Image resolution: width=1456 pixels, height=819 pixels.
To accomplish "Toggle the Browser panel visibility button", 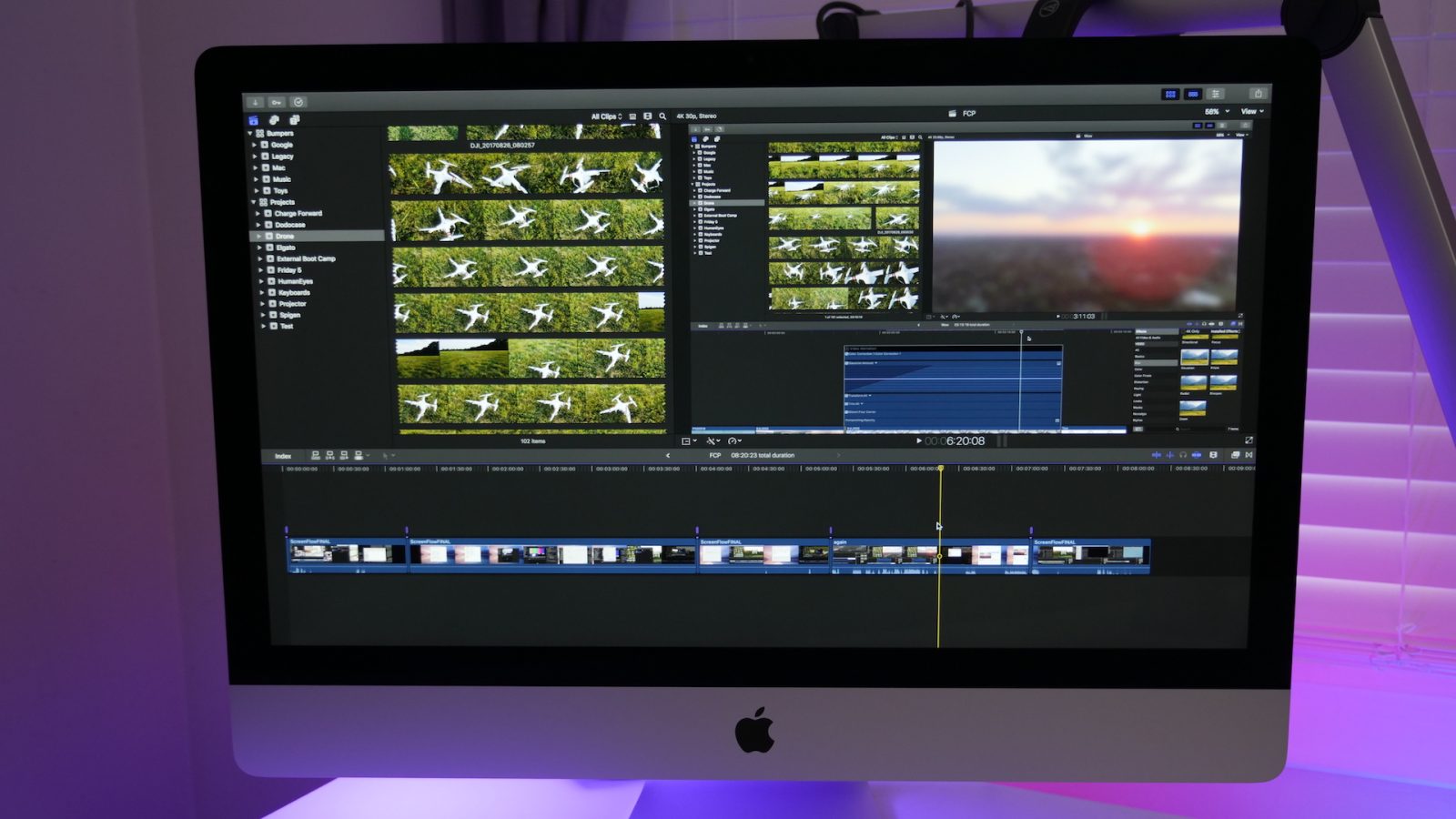I will pos(1170,95).
